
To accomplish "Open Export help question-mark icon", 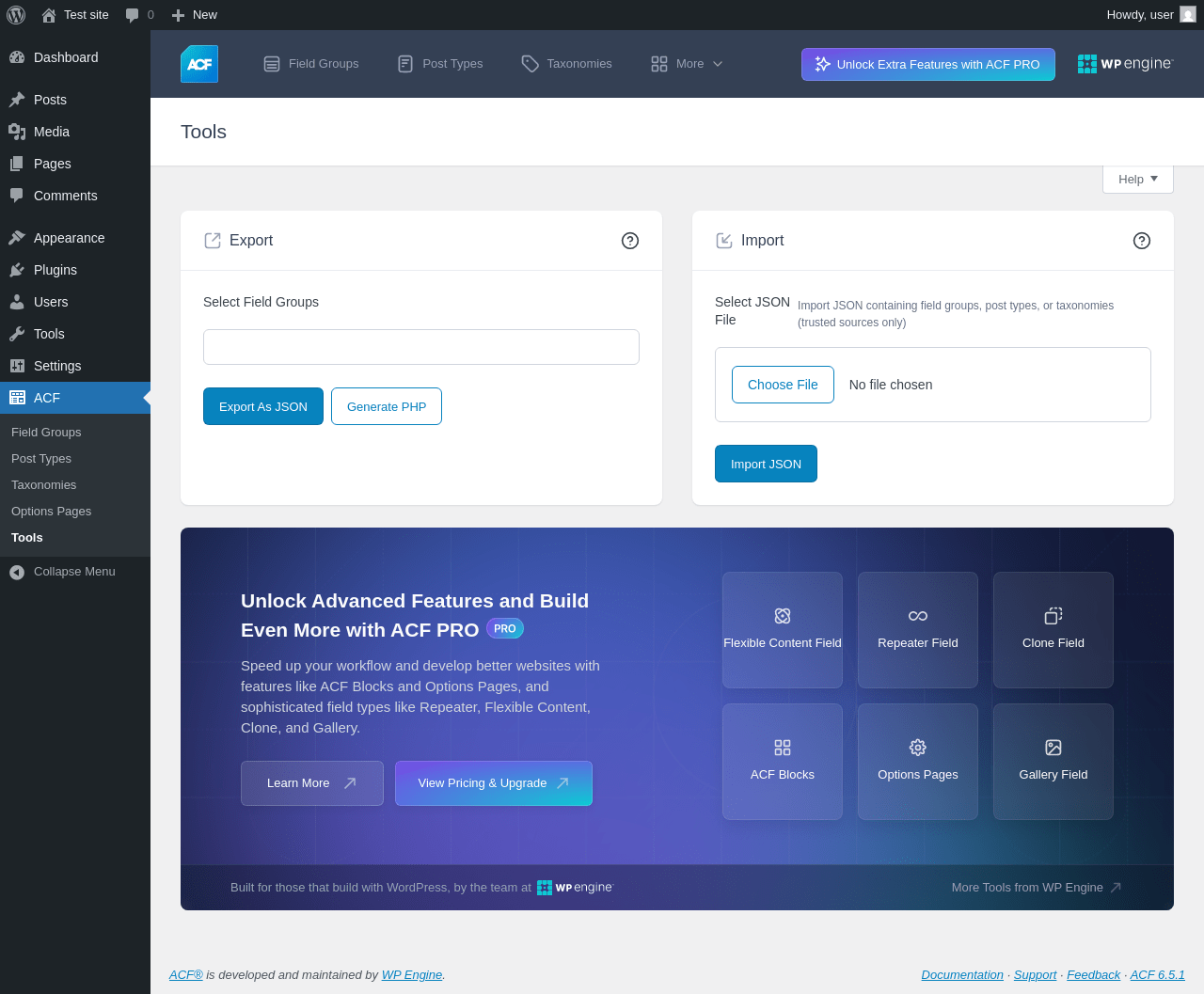I will (630, 241).
